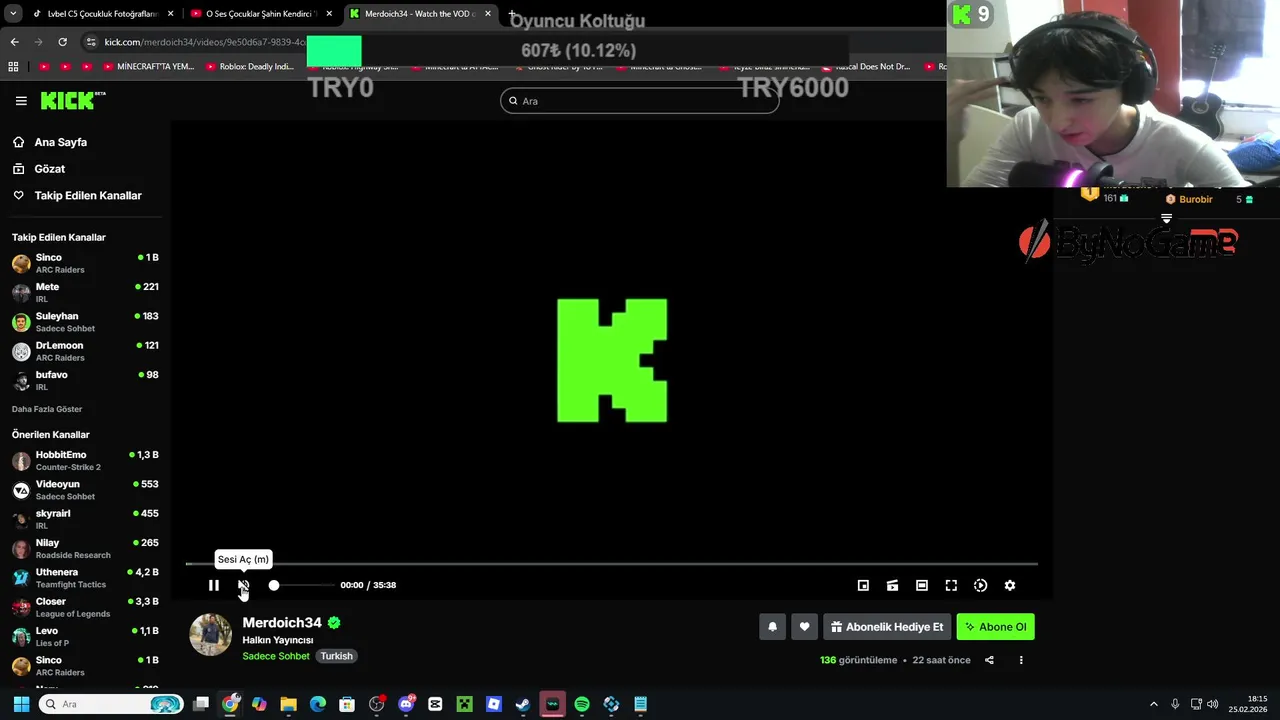Open DrLemoon channel in sidebar
The width and height of the screenshot is (1280, 720).
85,351
